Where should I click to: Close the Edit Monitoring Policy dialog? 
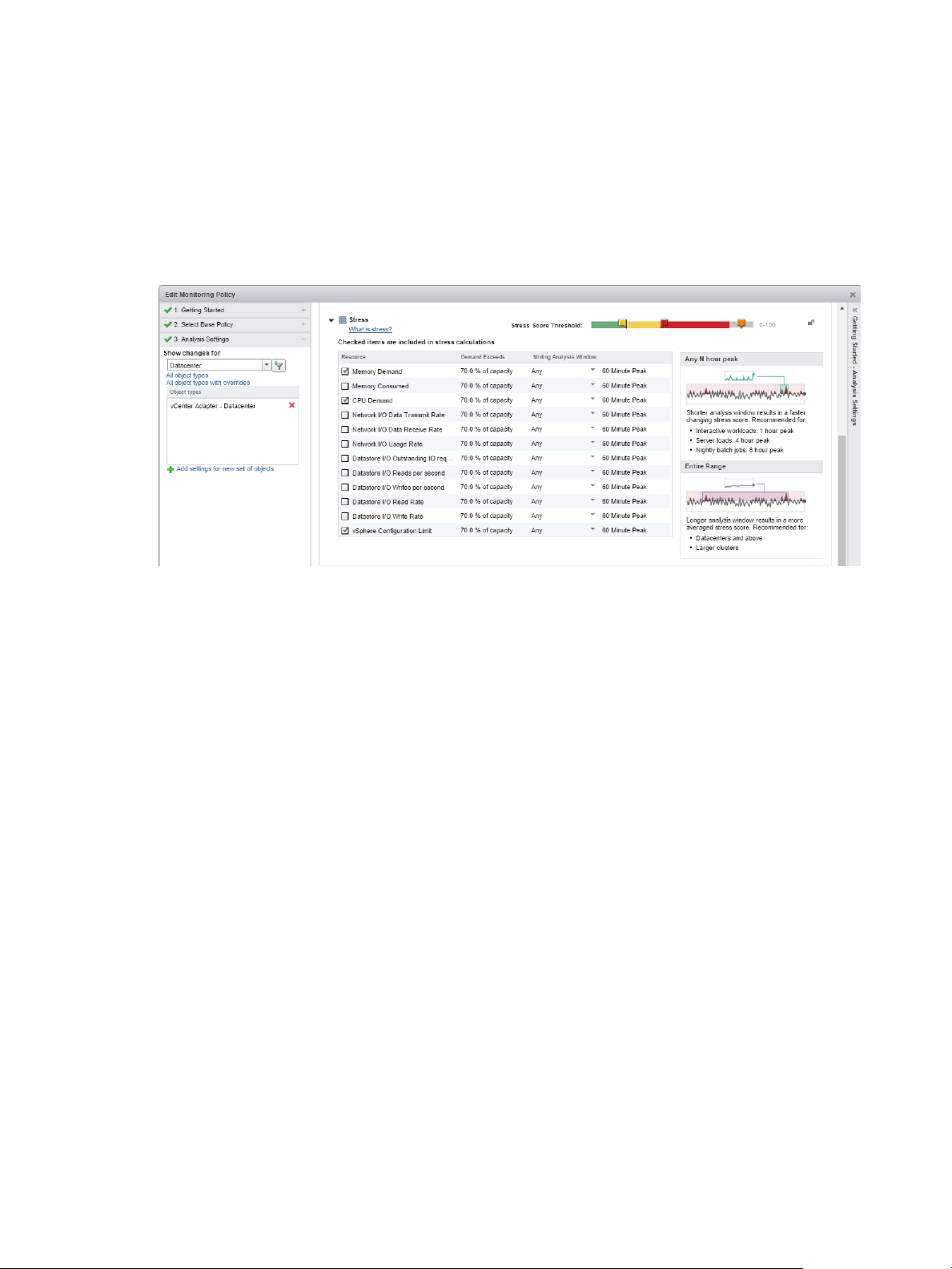[853, 295]
